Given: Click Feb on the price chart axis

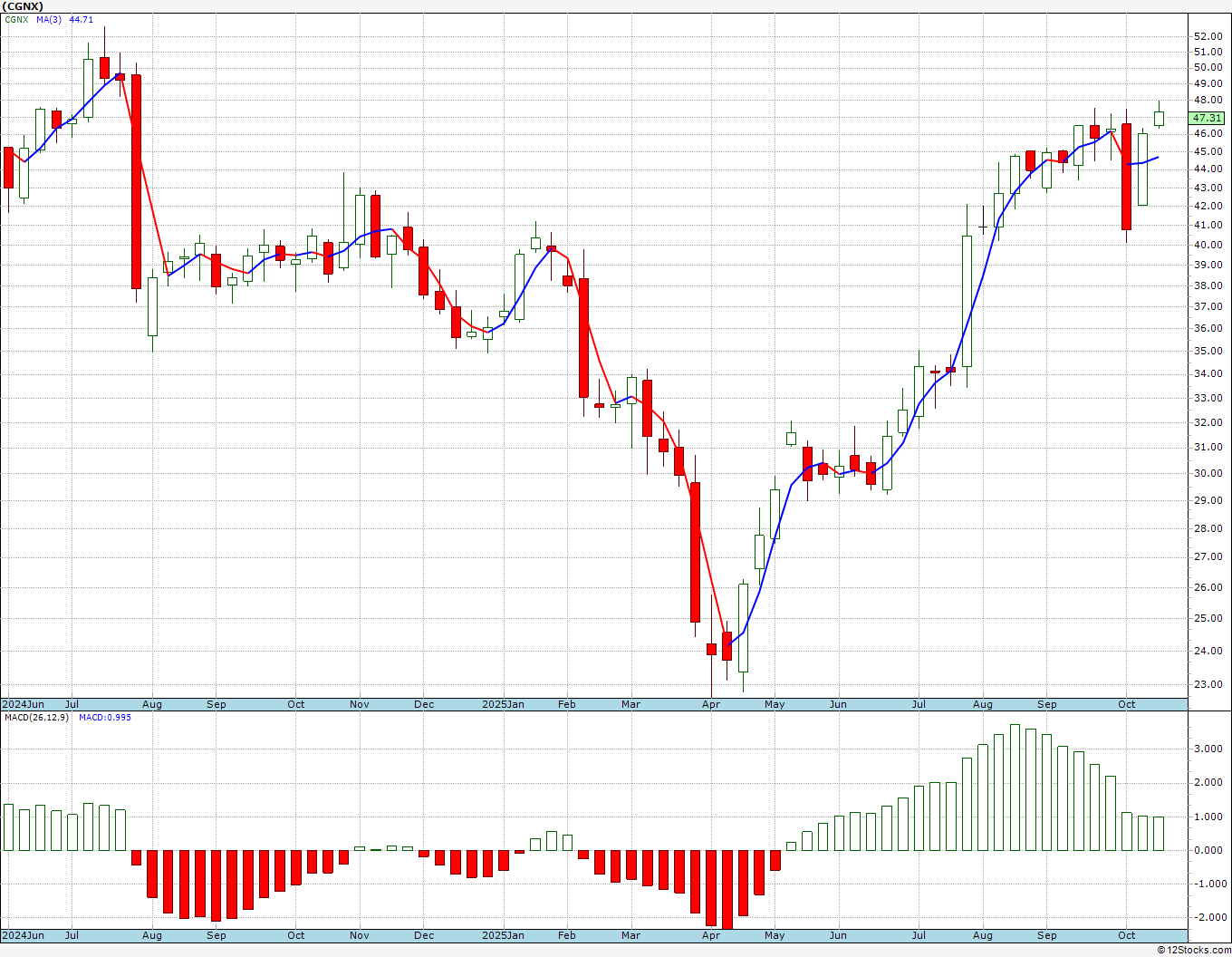Looking at the screenshot, I should coord(567,704).
